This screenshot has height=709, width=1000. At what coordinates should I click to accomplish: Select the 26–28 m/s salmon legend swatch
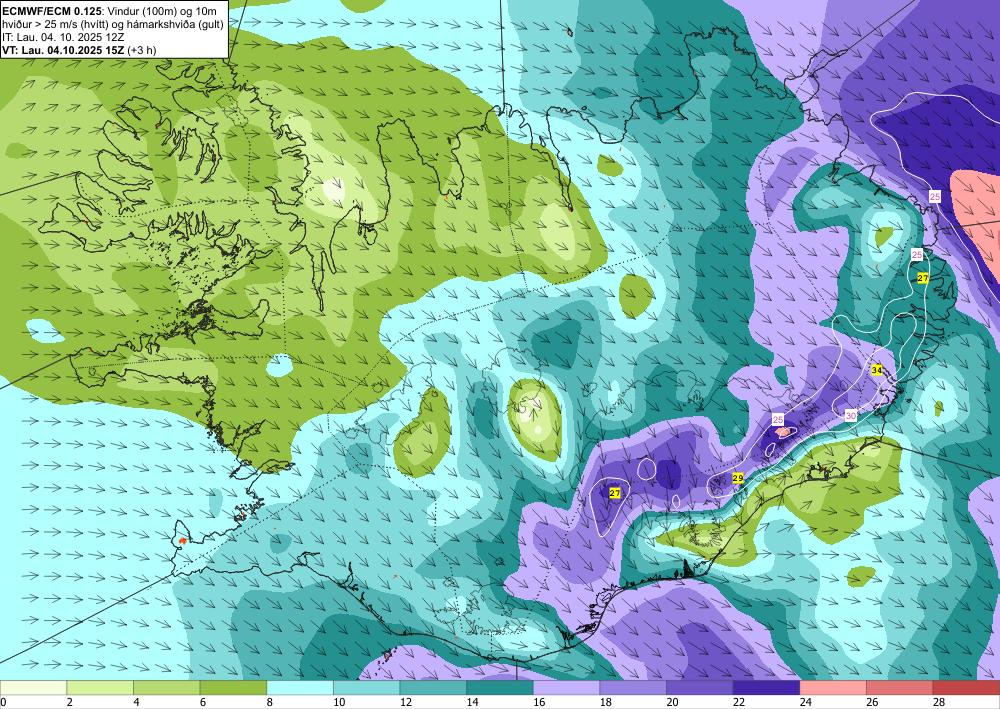click(x=900, y=688)
